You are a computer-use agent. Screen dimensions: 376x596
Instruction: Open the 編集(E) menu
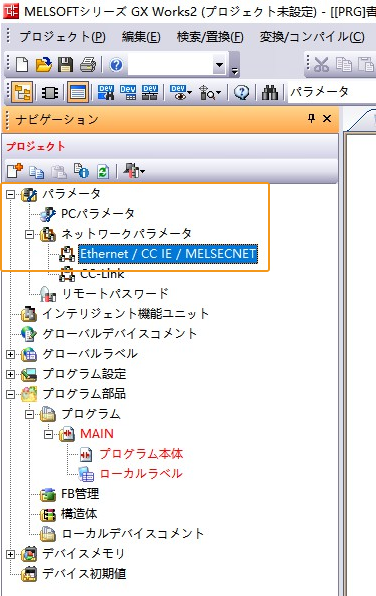coord(141,37)
